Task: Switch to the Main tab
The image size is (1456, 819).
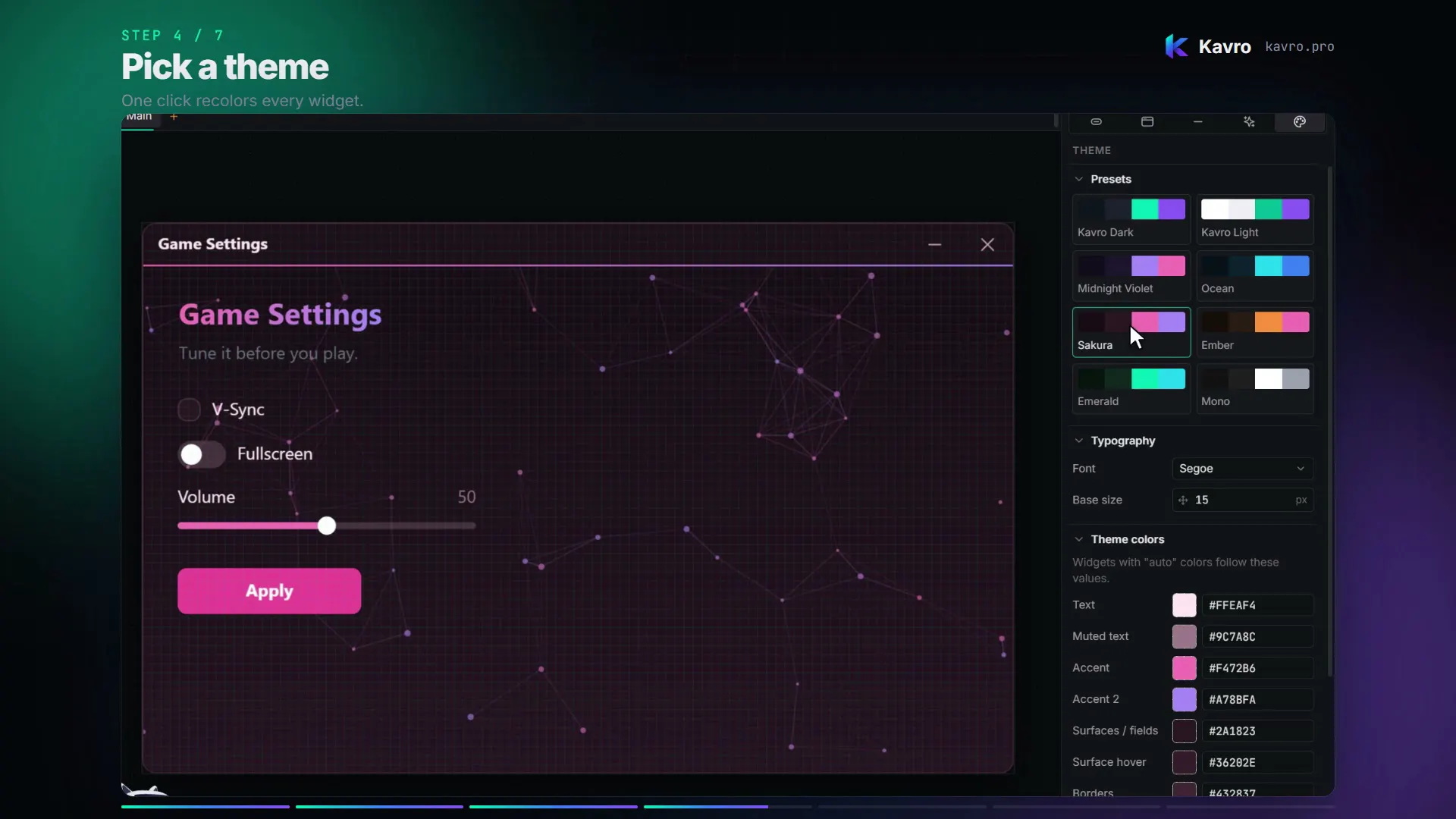Action: point(139,118)
